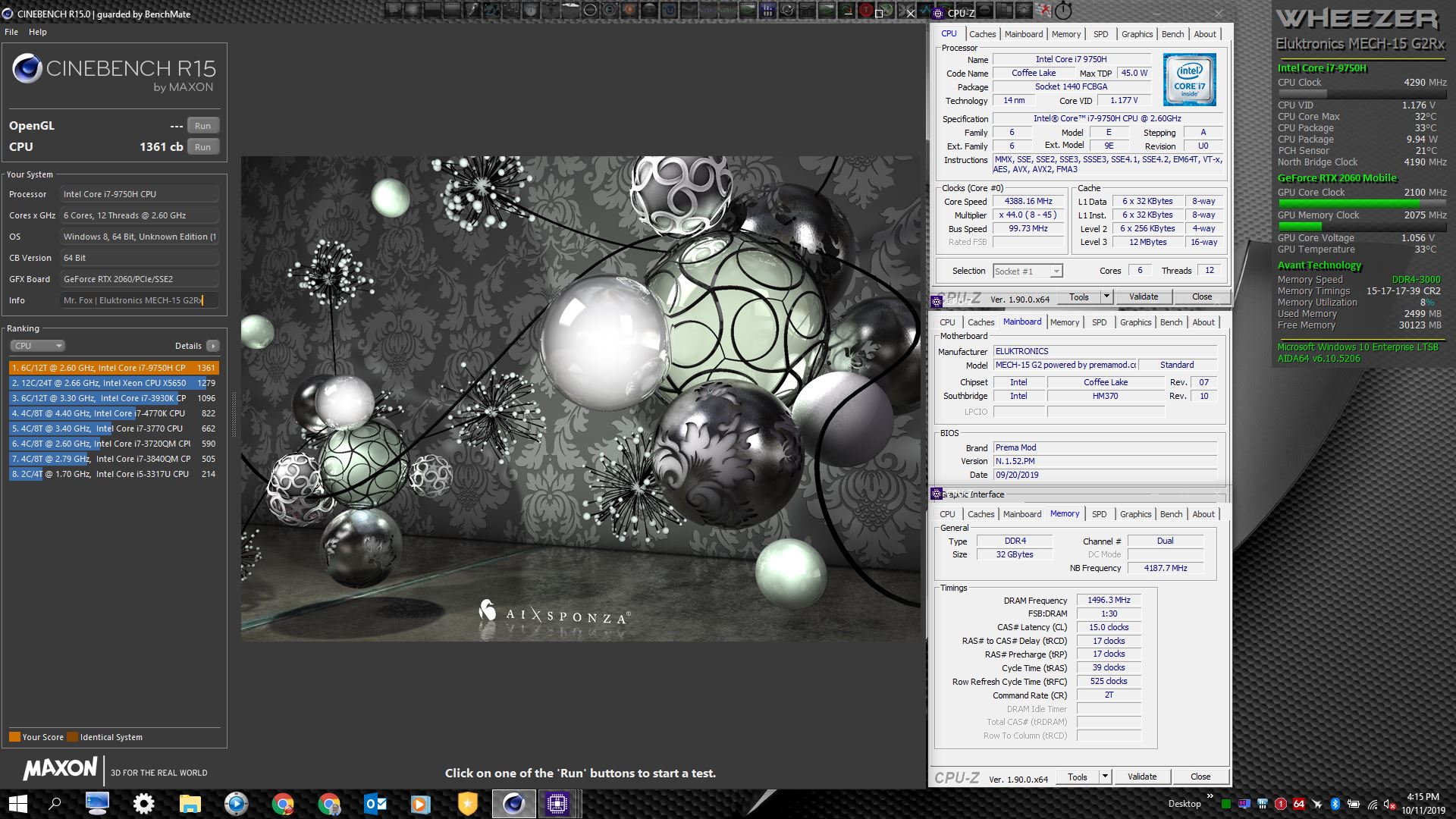
Task: Click the blue bars tray icon
Action: 1263,804
